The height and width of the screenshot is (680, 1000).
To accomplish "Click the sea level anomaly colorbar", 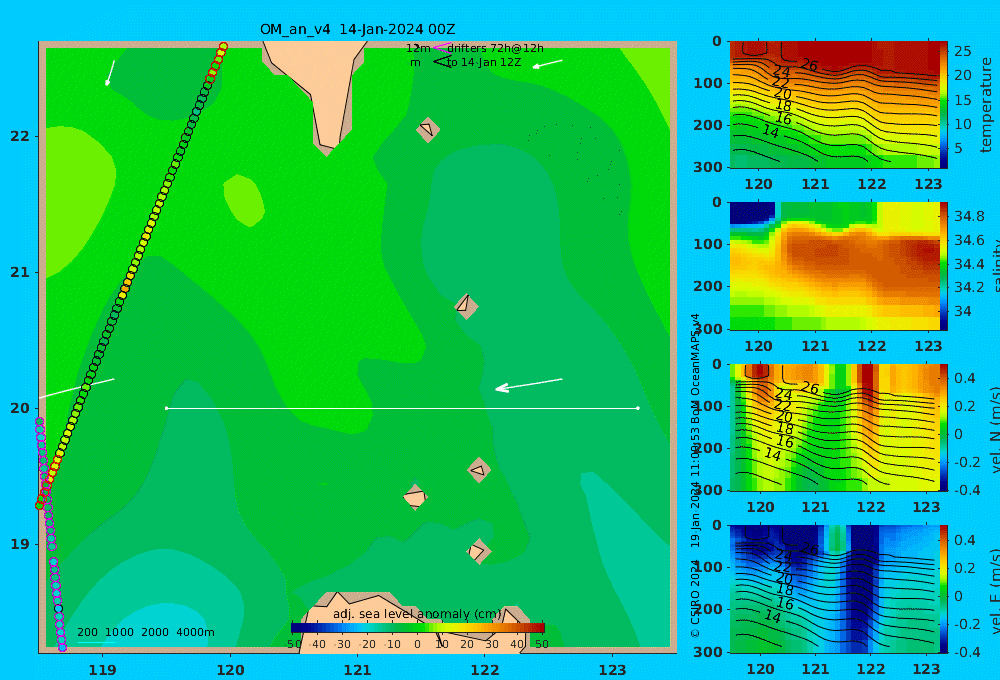I will coord(418,628).
